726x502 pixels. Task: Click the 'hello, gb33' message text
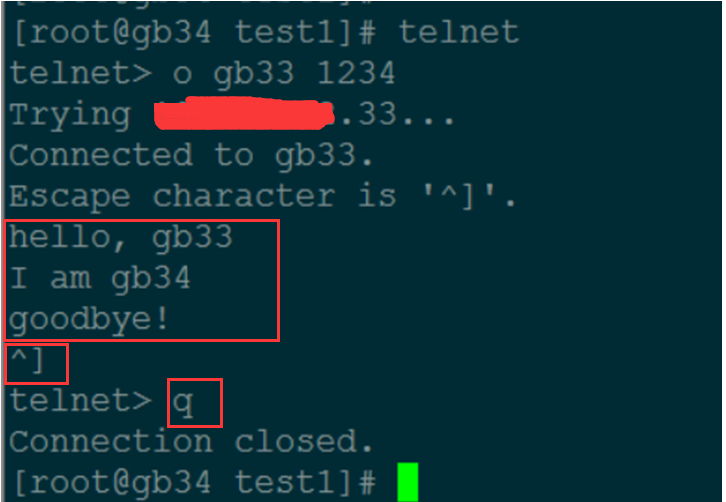121,237
